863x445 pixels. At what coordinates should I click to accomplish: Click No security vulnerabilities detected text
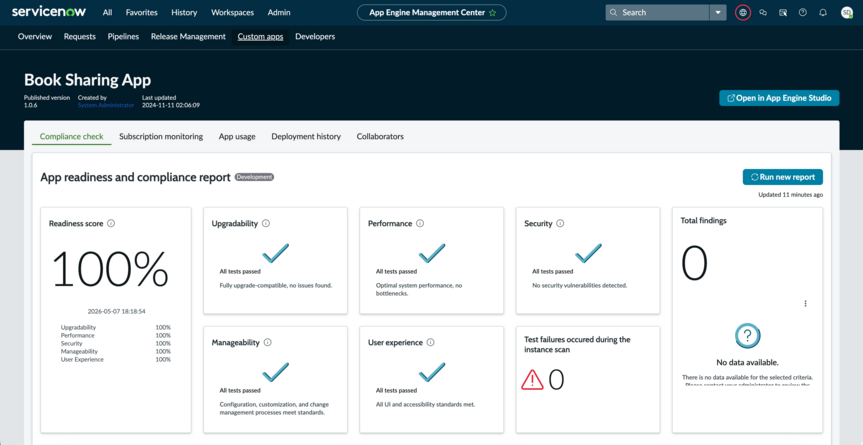click(x=580, y=285)
